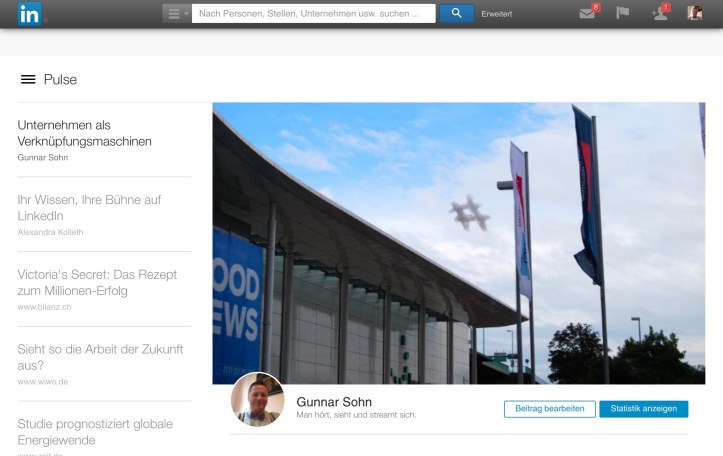Open the profile avatar menu in header
Image resolution: width=723 pixels, height=456 pixels.
(694, 13)
